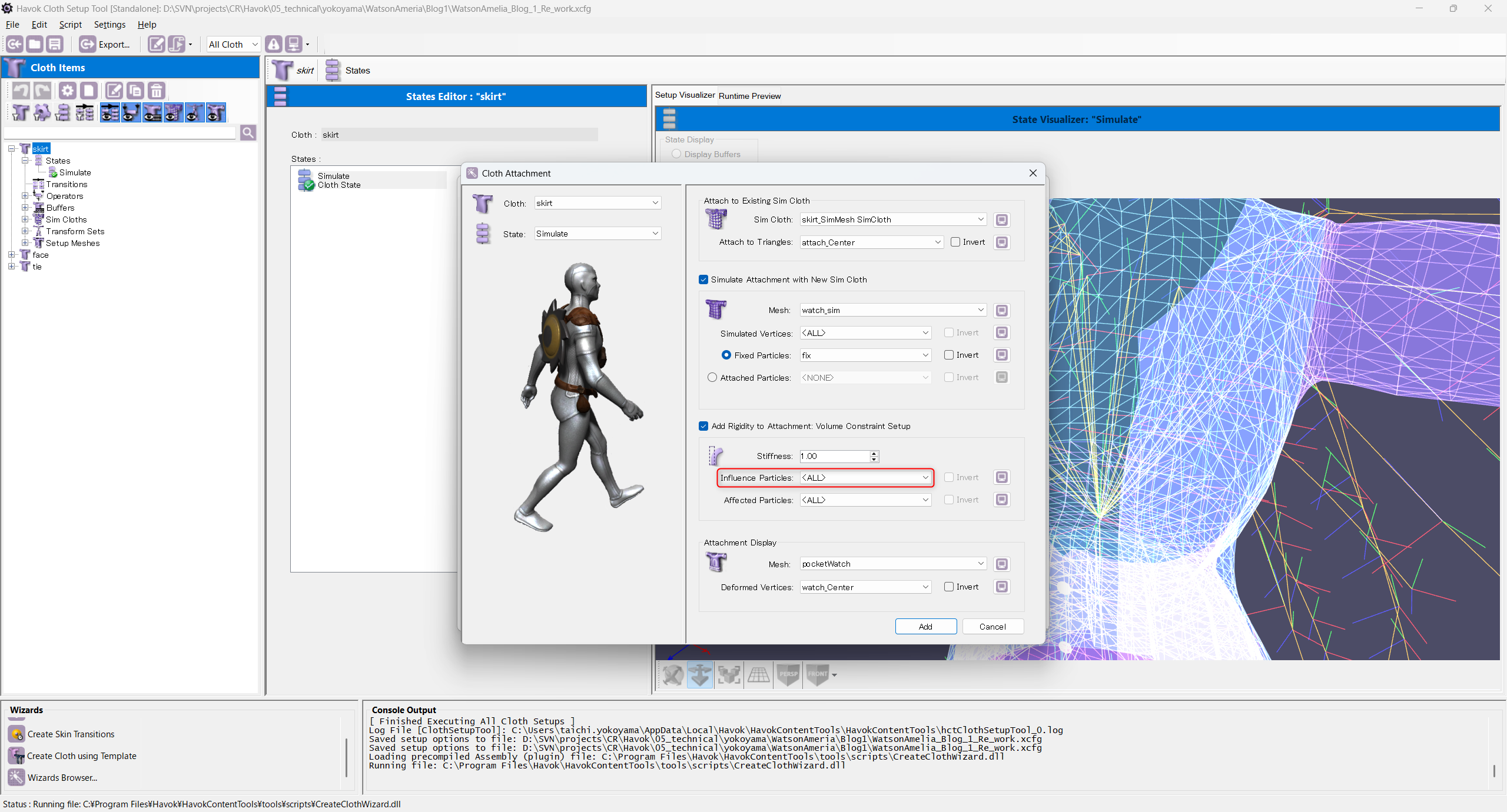
Task: Open the State dropdown showing Simulate
Action: pos(598,234)
